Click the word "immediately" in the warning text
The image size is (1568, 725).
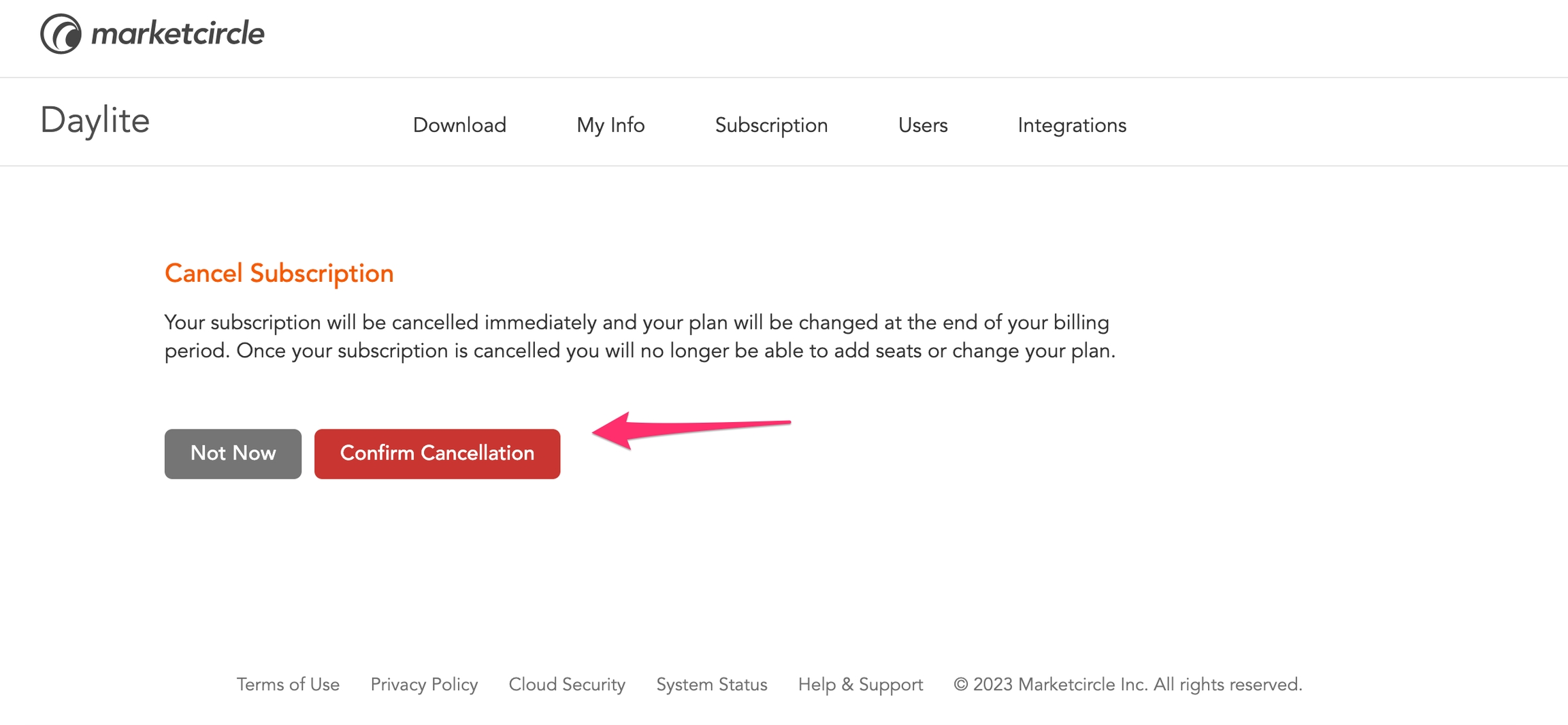(x=540, y=323)
